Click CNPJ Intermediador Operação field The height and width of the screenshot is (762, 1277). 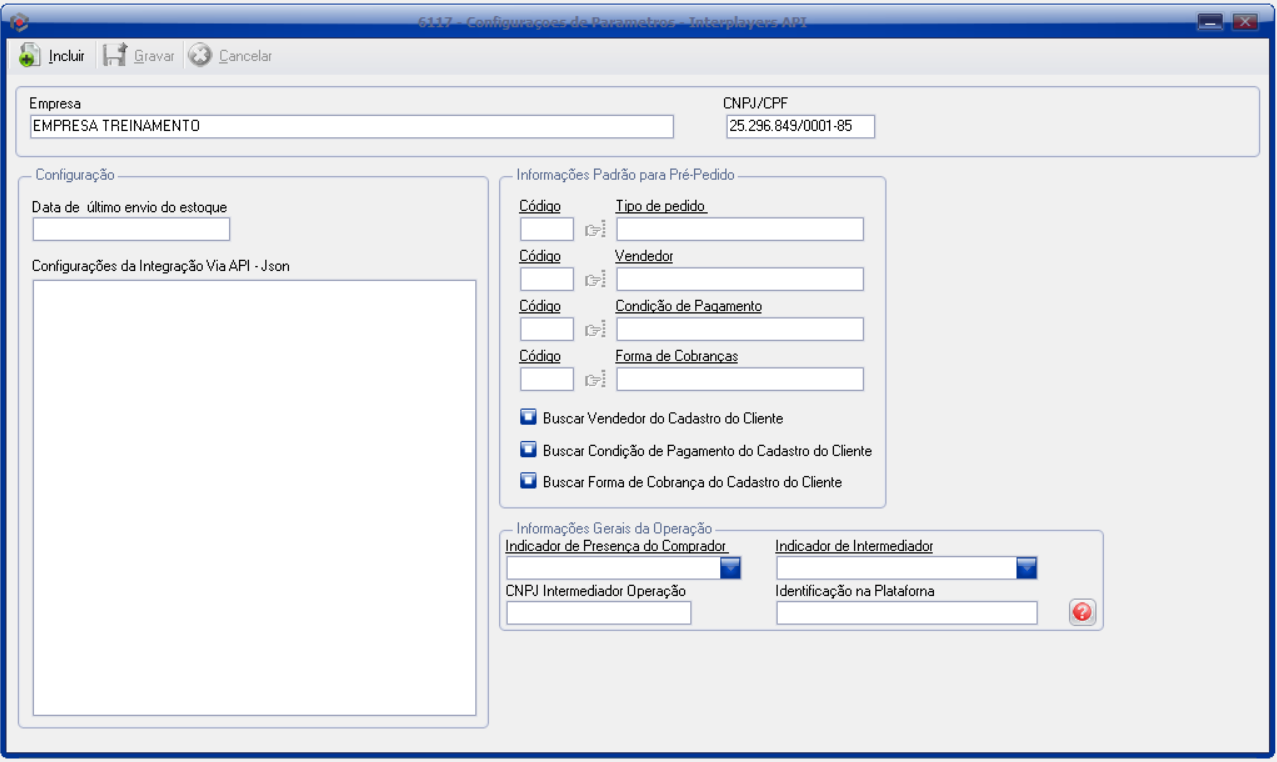(598, 613)
